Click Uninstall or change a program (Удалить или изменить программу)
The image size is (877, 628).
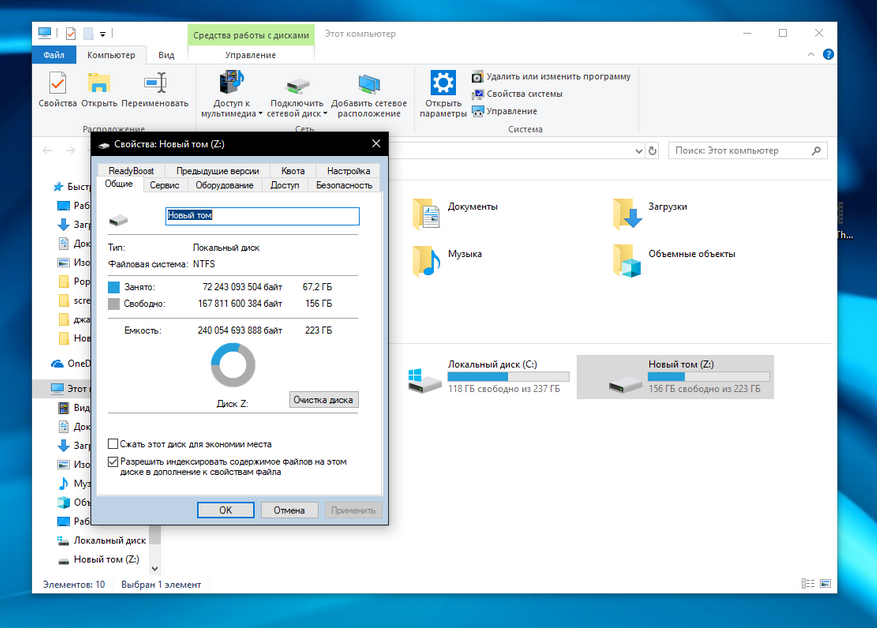[x=551, y=76]
